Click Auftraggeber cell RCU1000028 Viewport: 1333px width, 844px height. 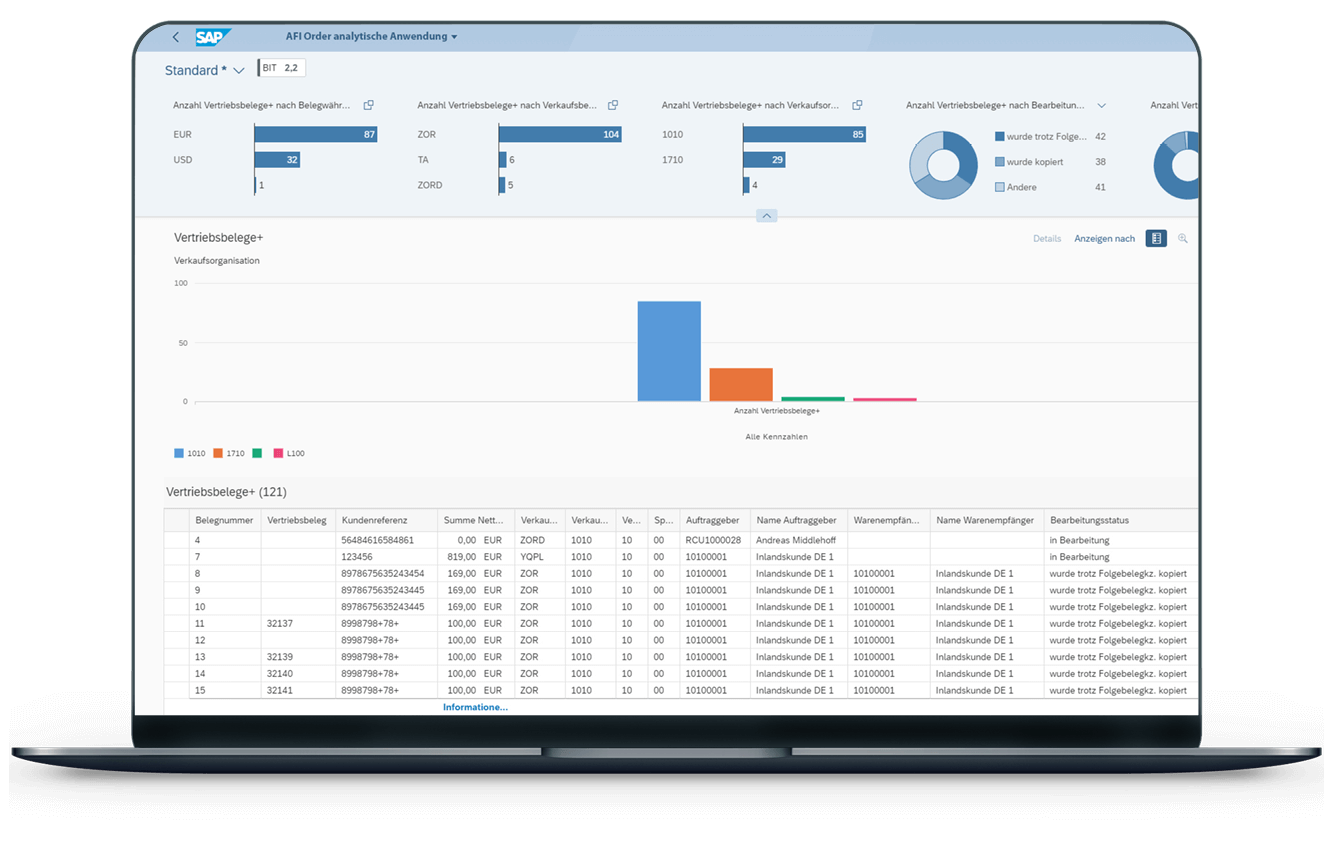coord(713,540)
